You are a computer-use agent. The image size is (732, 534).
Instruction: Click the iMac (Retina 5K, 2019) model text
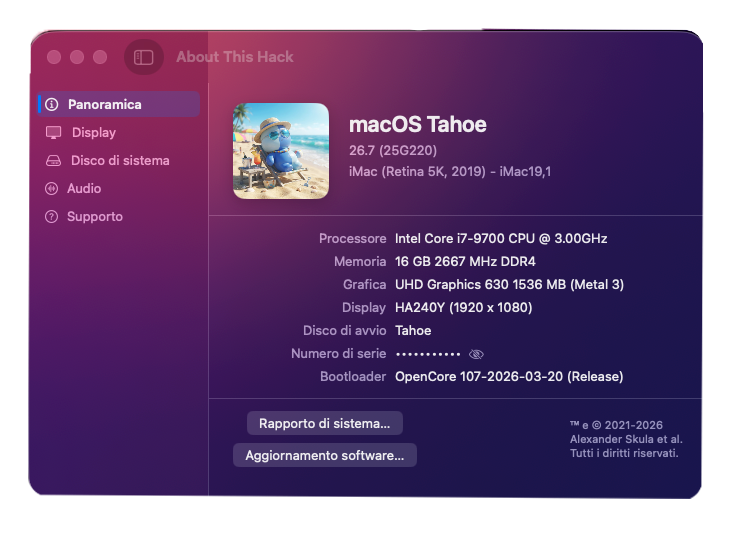[450, 171]
